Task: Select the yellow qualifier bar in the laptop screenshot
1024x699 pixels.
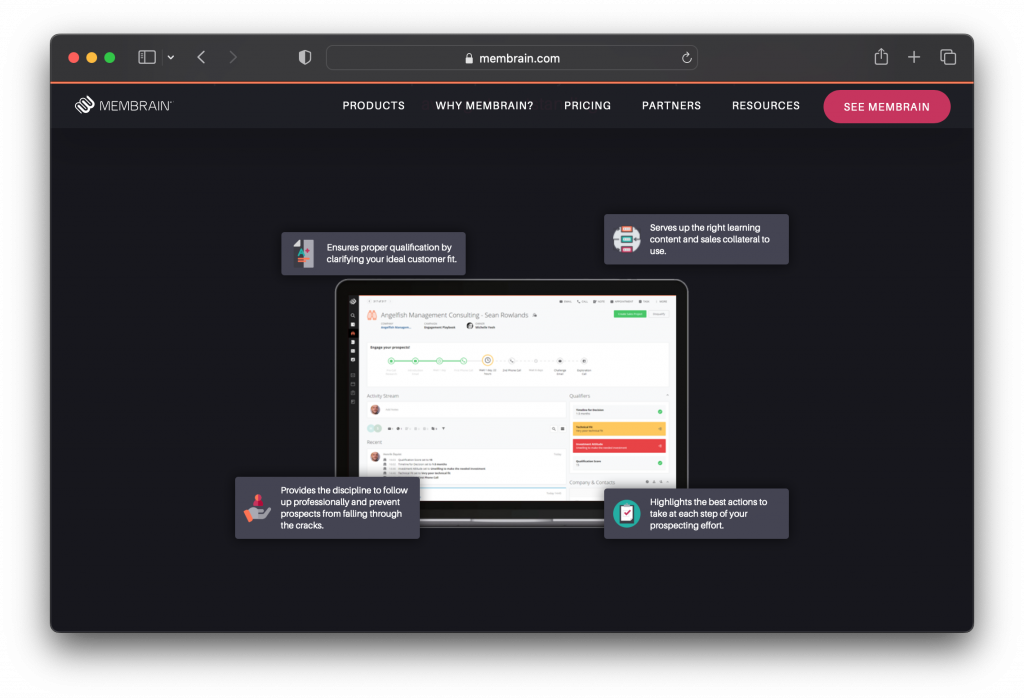Action: (x=619, y=429)
